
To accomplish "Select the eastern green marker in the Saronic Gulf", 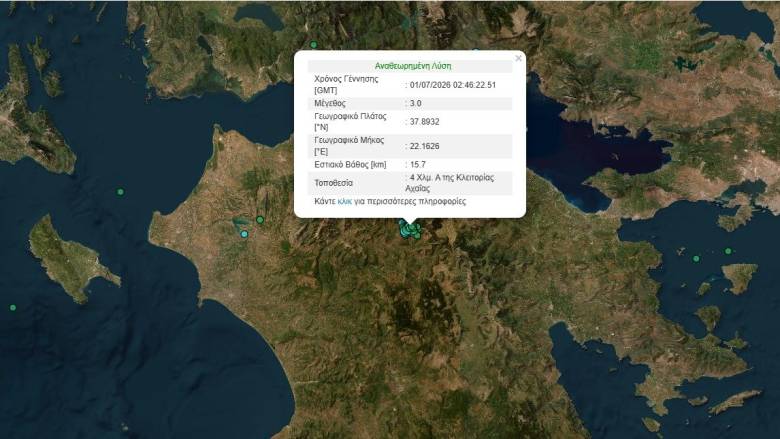I will (728, 252).
